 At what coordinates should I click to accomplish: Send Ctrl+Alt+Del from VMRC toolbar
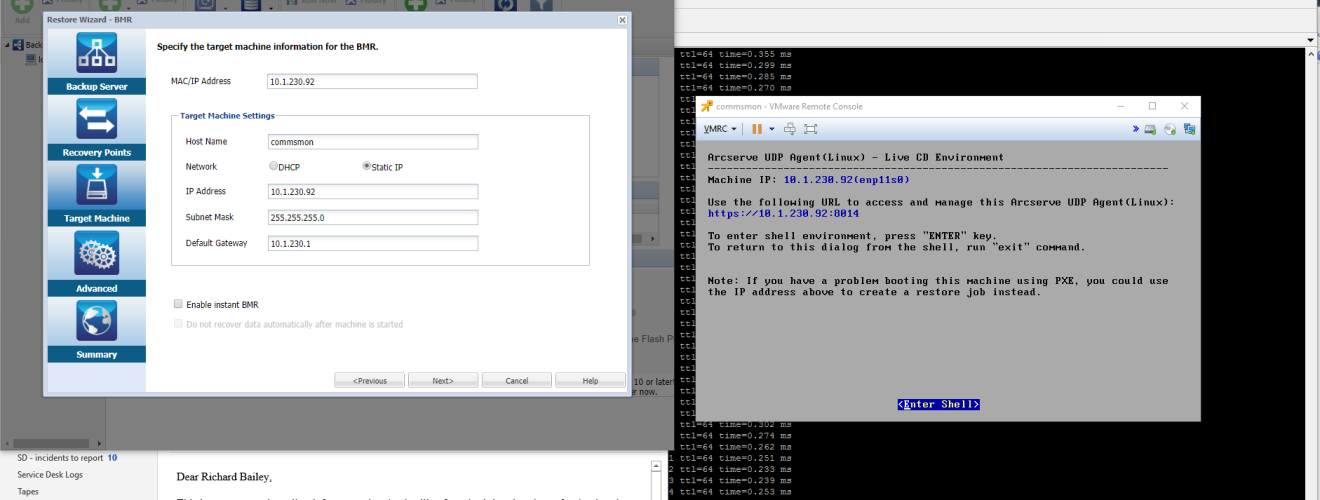coord(790,129)
